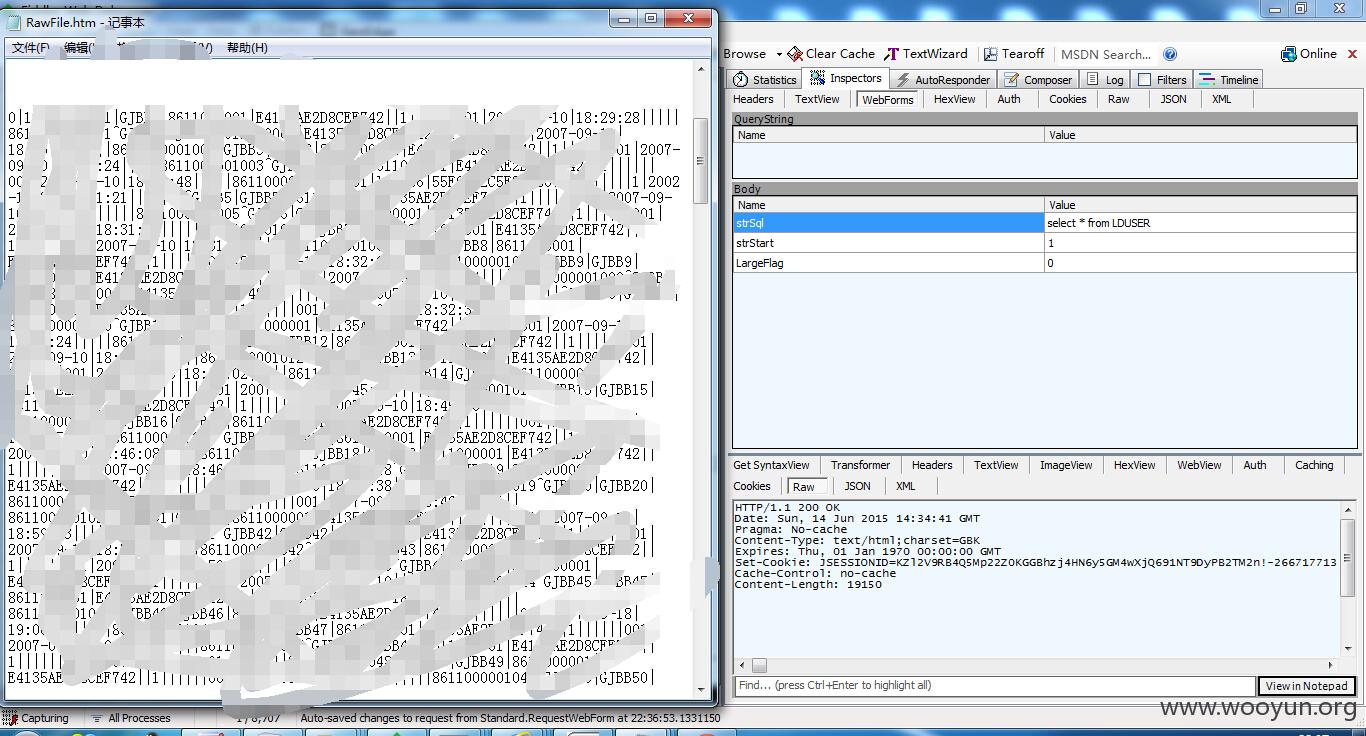Select the Inspectors tab

(846, 78)
